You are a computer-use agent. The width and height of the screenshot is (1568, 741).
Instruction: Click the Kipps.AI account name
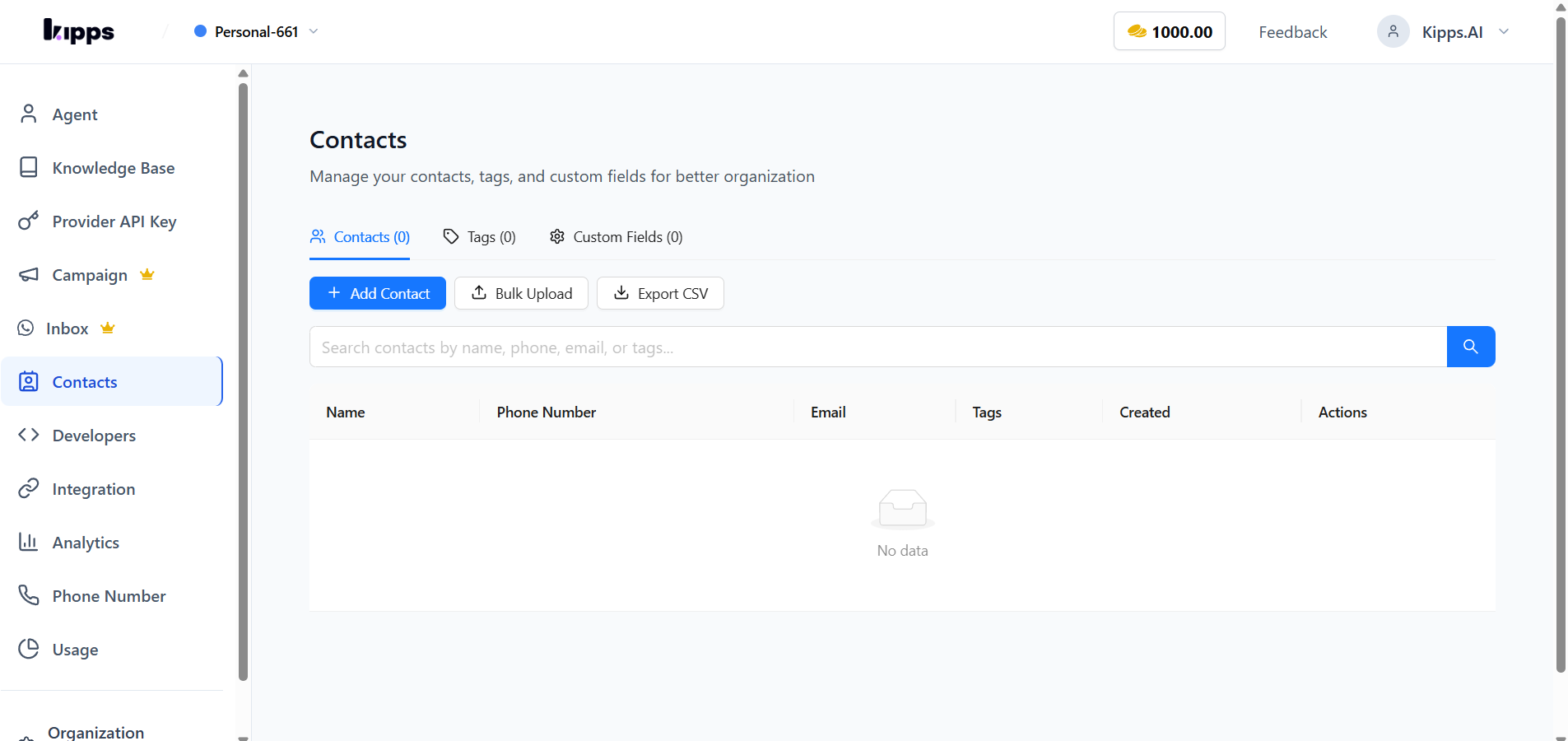1452,32
